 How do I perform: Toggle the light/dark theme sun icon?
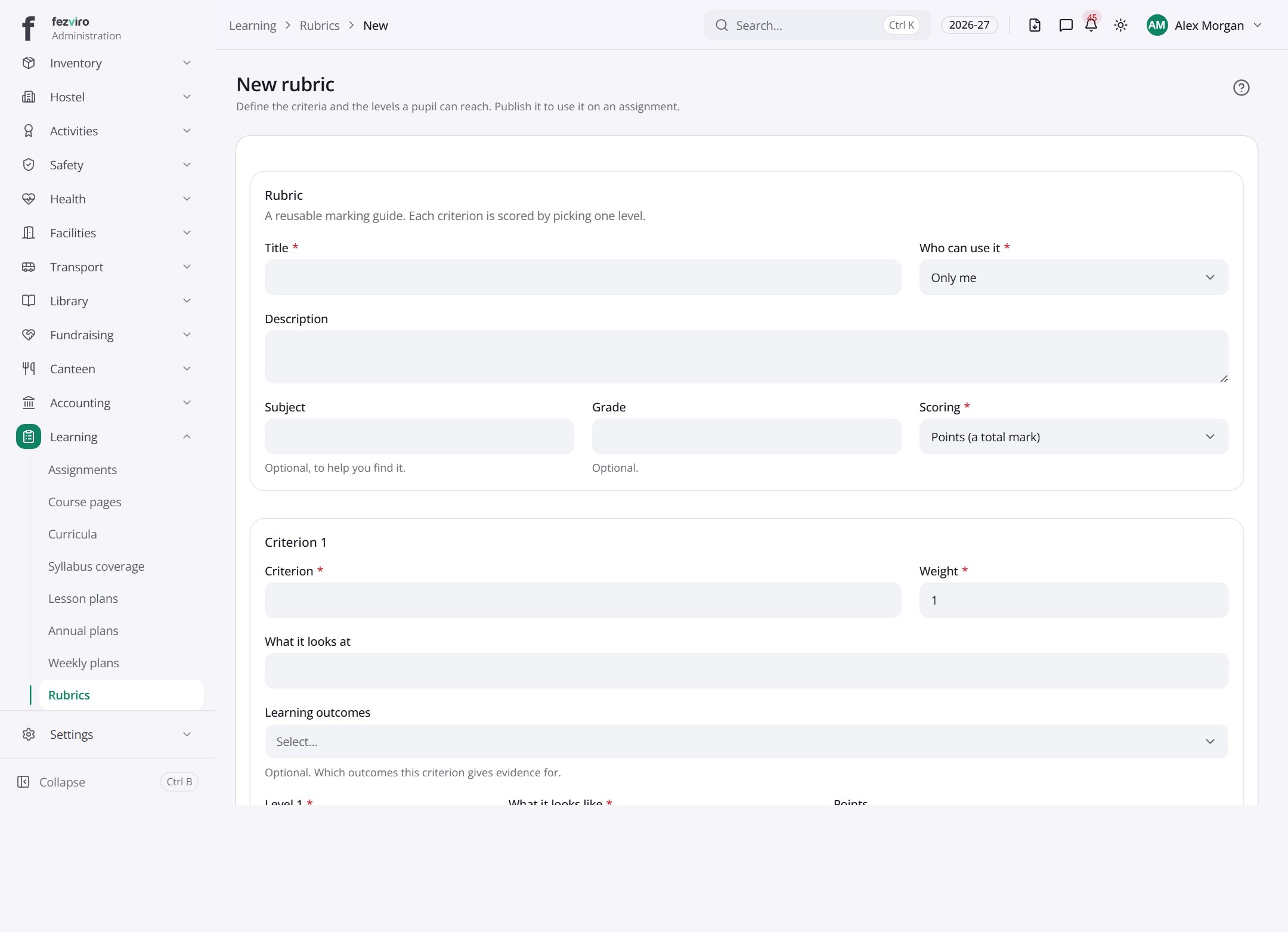tap(1120, 25)
